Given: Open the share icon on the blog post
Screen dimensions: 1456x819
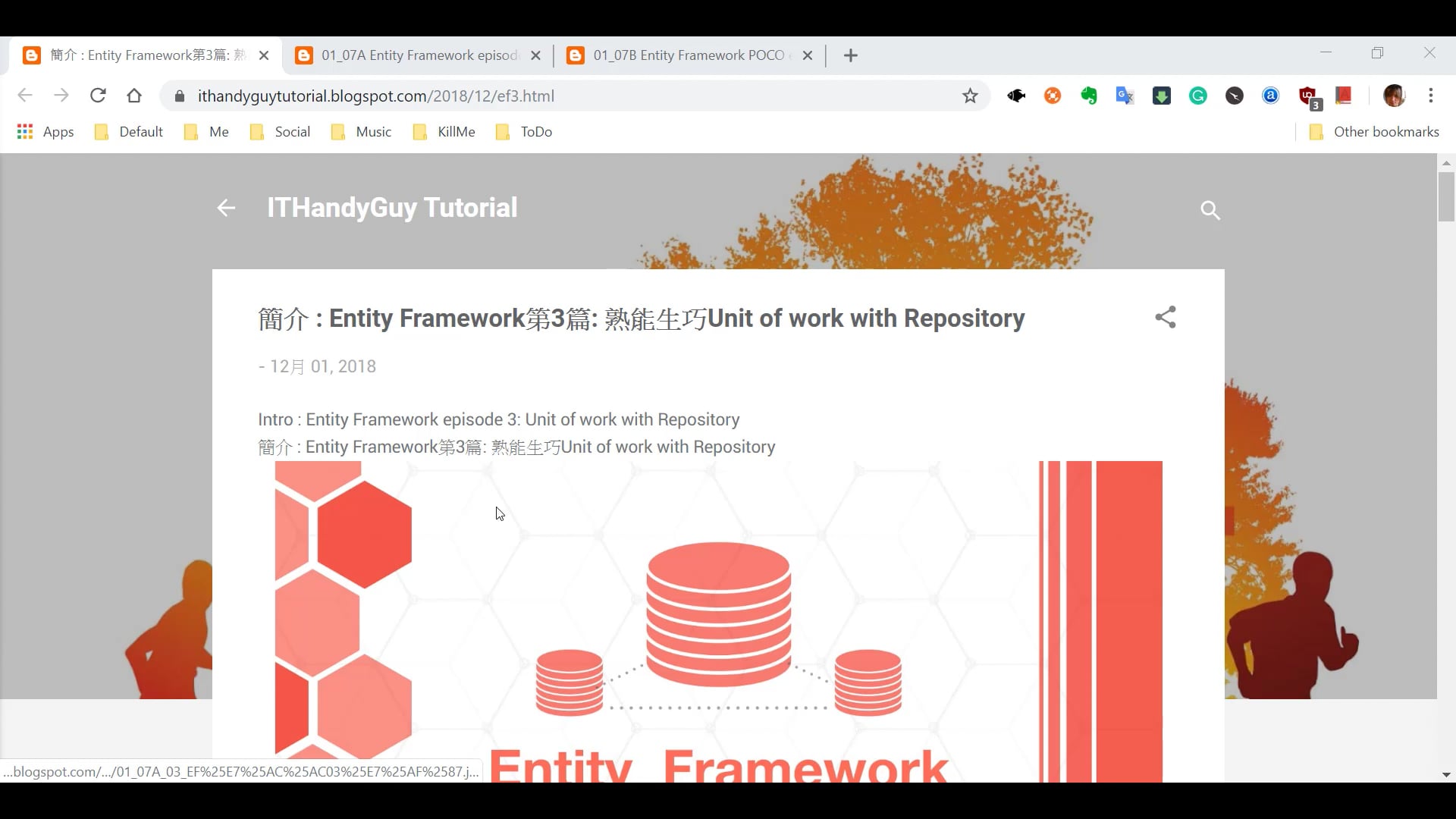Looking at the screenshot, I should click(1165, 318).
